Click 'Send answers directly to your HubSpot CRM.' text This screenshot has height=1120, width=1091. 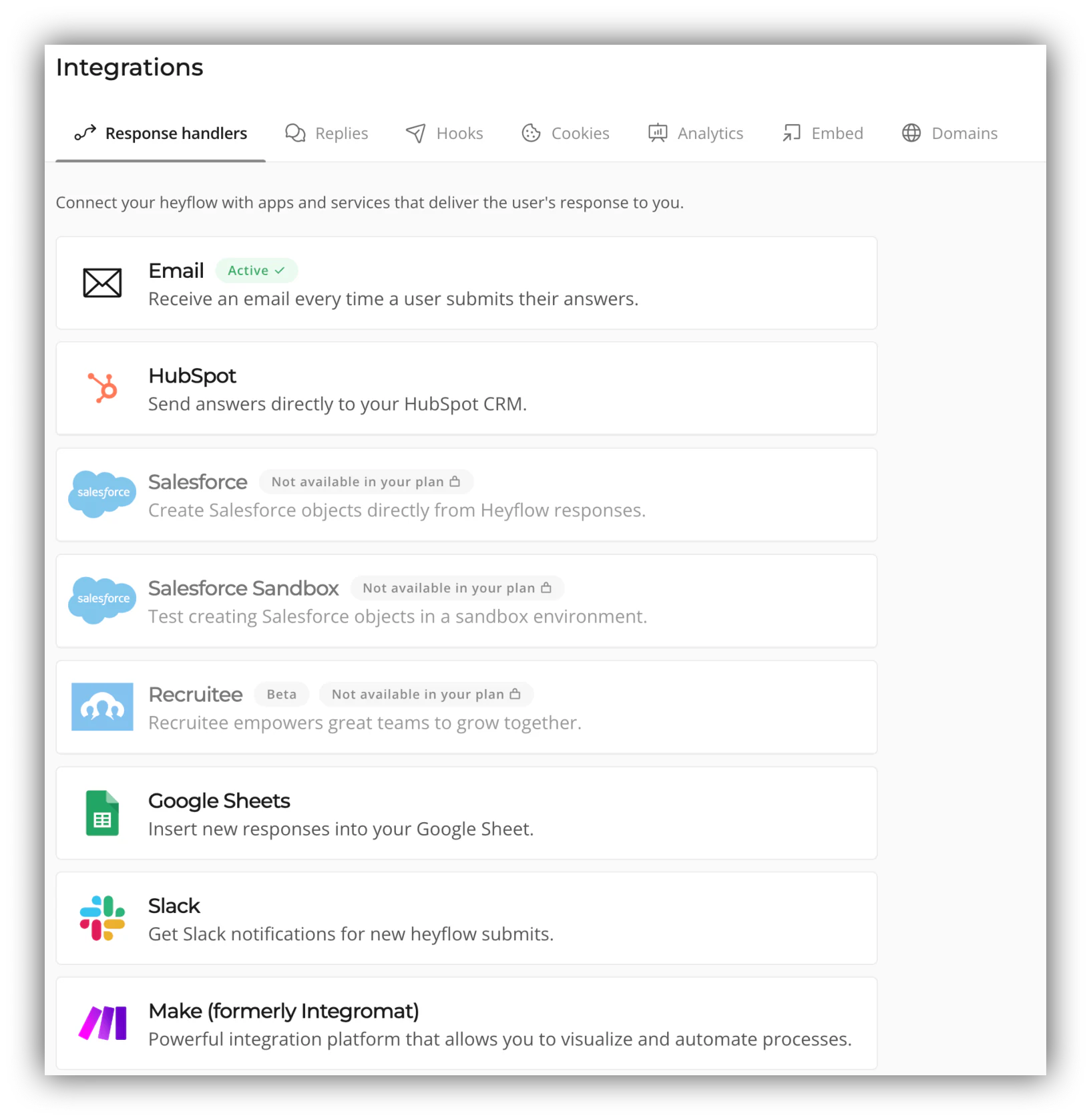[x=338, y=404]
